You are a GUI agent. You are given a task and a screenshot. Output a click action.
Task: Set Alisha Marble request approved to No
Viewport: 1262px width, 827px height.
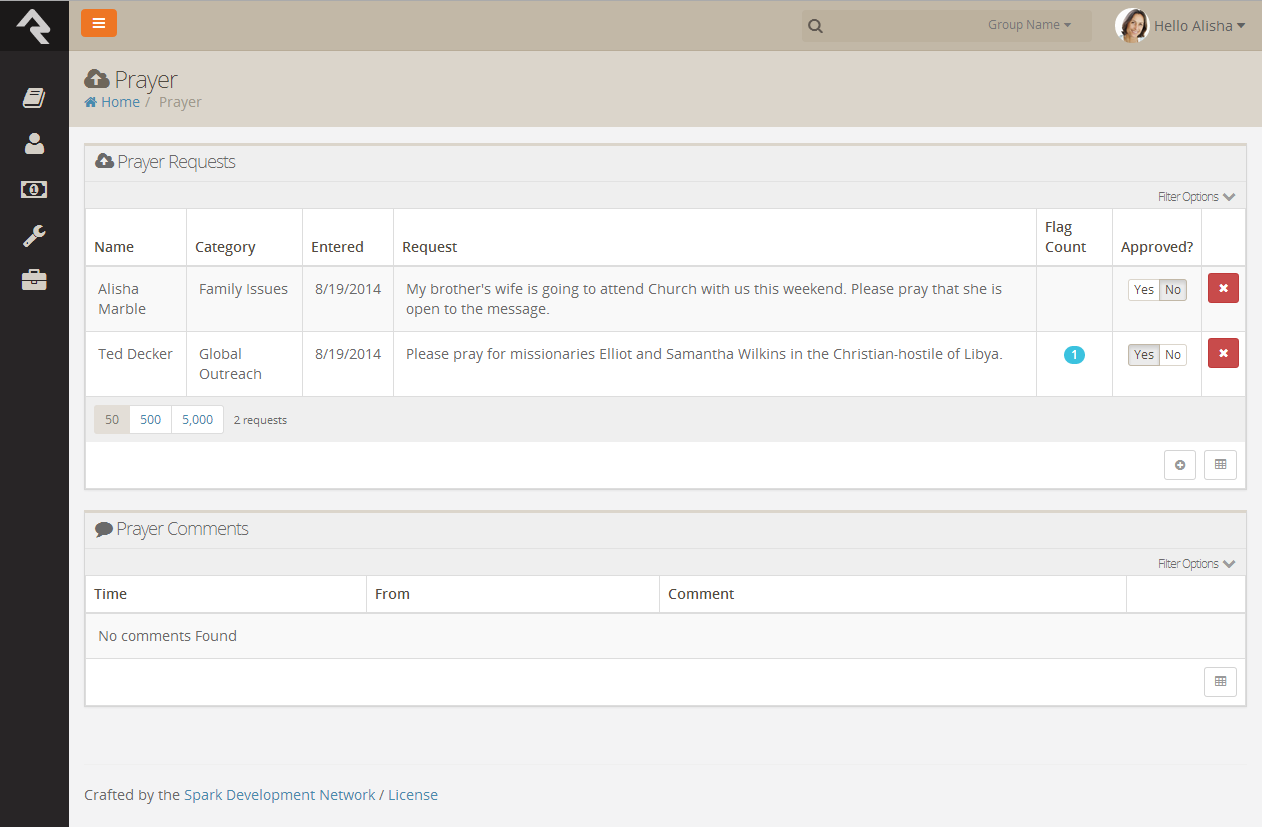1173,290
